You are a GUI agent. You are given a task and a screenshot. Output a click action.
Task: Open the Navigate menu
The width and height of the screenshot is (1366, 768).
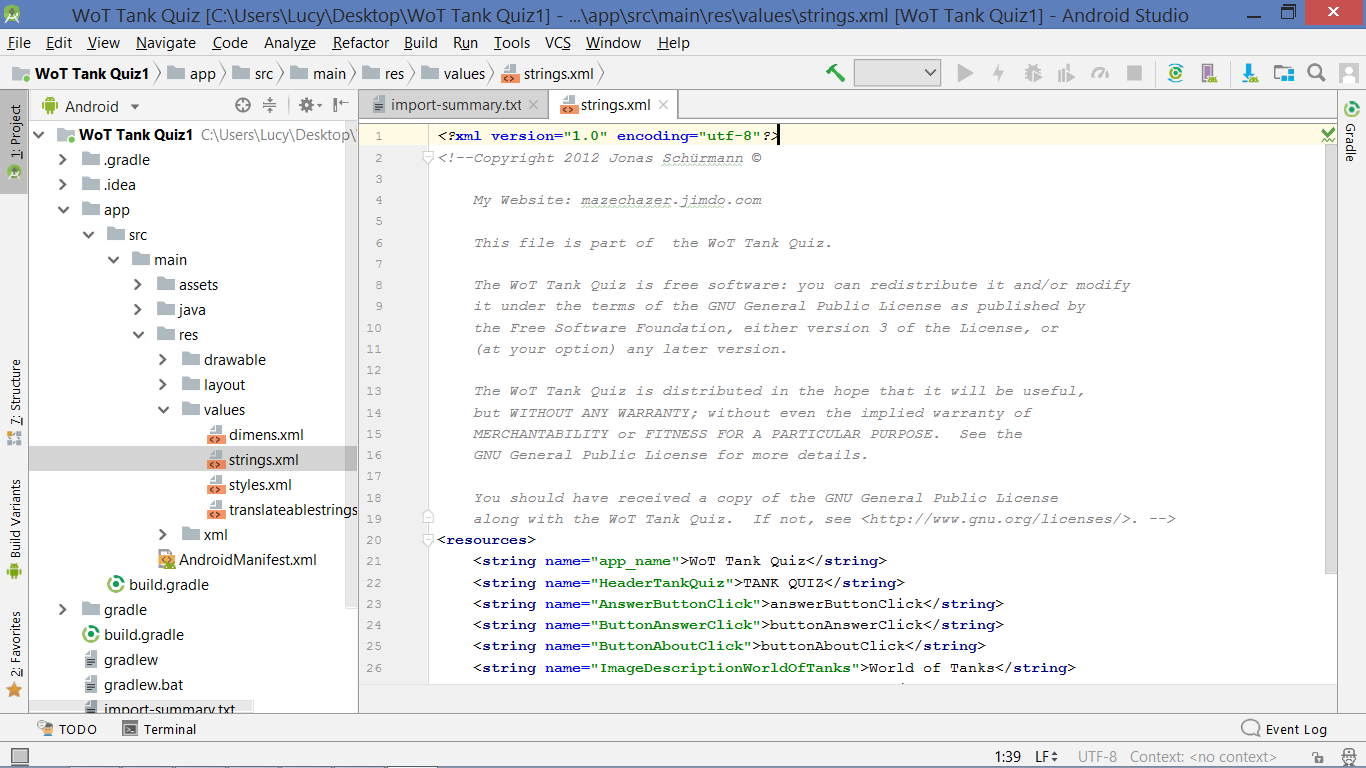pyautogui.click(x=166, y=42)
